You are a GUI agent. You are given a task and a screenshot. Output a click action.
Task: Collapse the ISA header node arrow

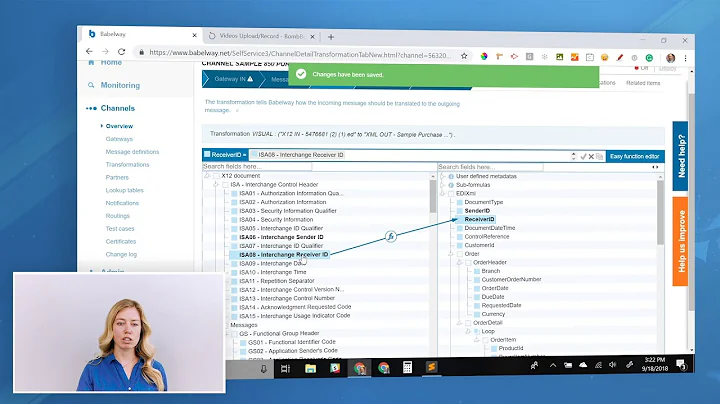tap(216, 184)
